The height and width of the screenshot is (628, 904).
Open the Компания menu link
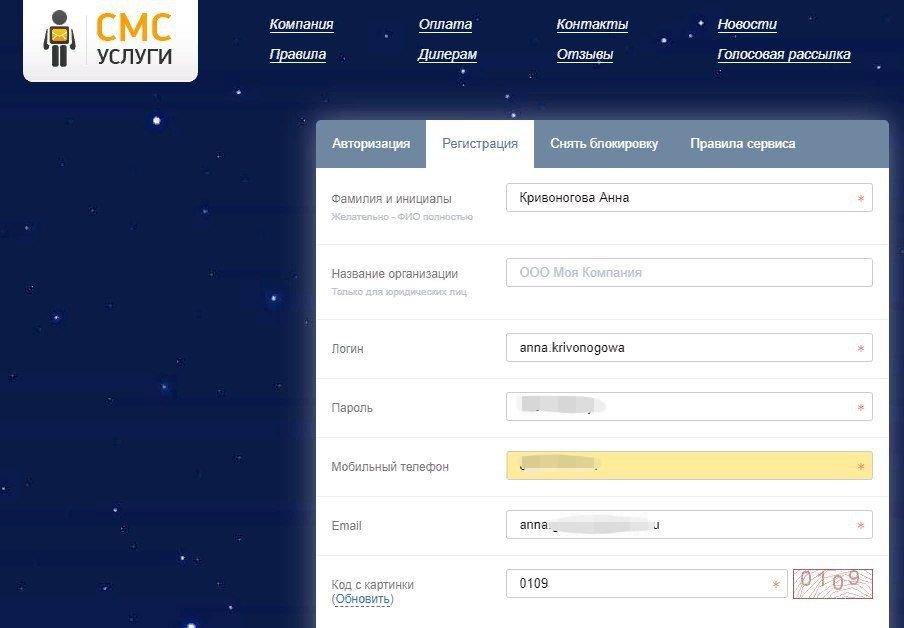click(x=301, y=25)
